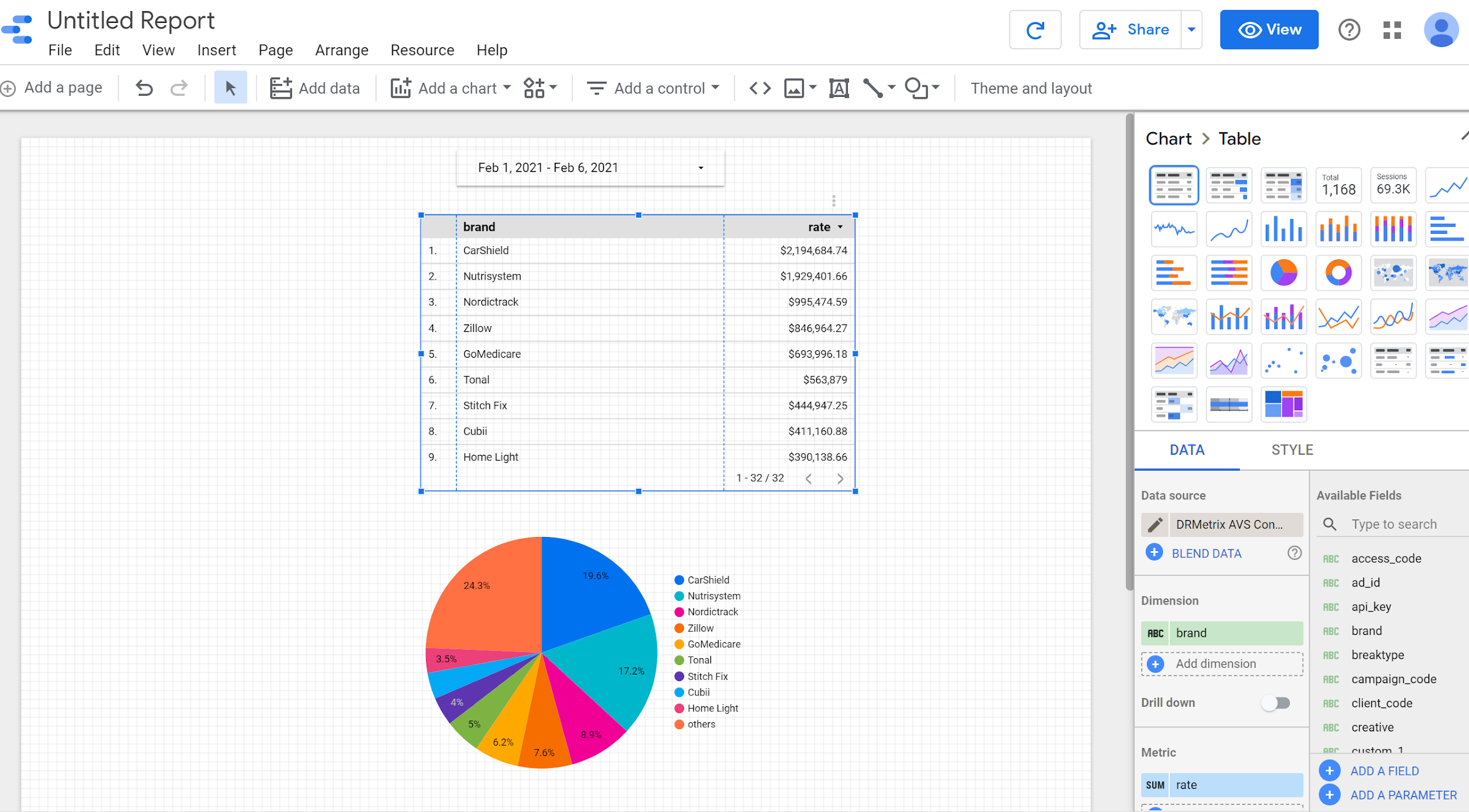1469x812 pixels.
Task: Go to next table page arrow
Action: tap(840, 479)
